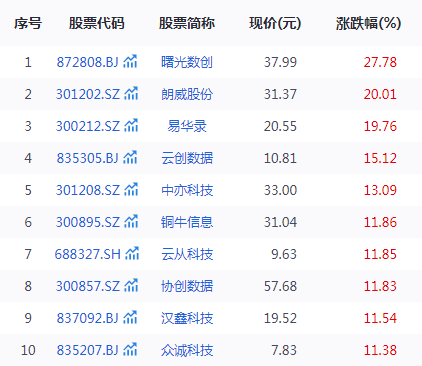422x366 pixels.
Task: Select change percentage 20.01
Action: coord(380,94)
